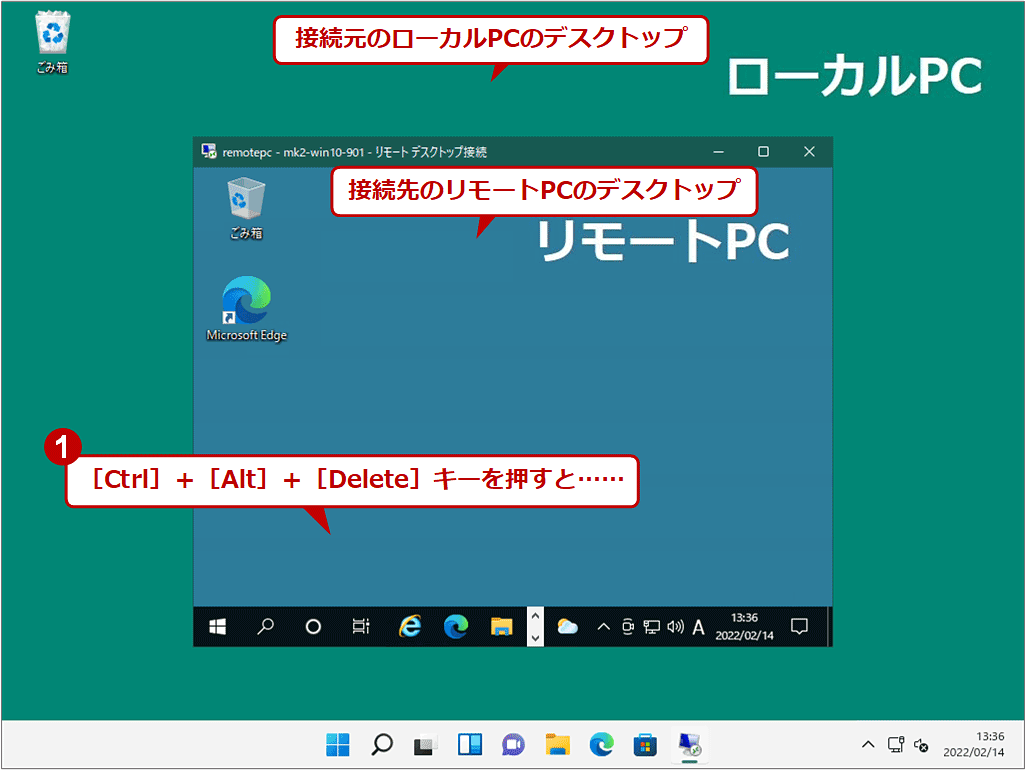Open remote Action Center notification button
The height and width of the screenshot is (770, 1026).
pyautogui.click(x=798, y=625)
